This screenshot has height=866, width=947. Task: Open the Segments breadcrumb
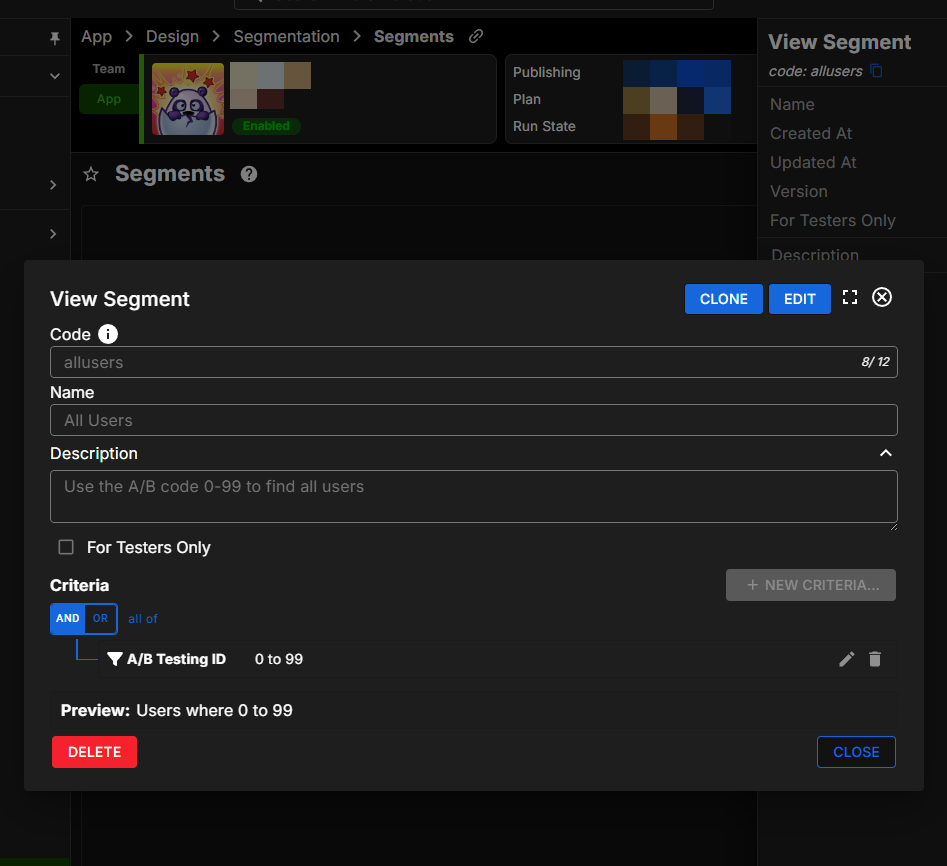coord(414,36)
